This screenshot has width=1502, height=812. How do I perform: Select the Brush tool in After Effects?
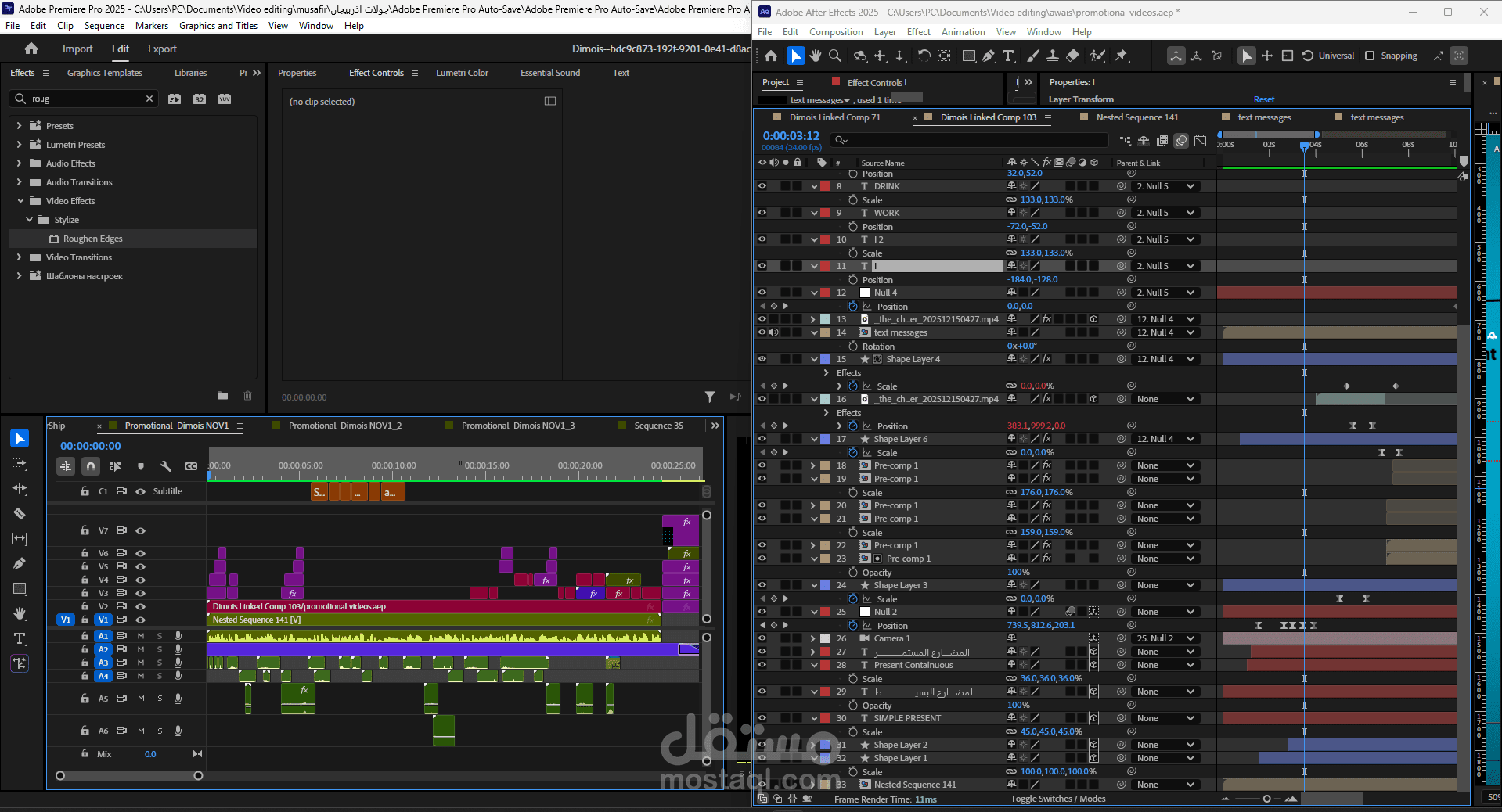[1033, 56]
